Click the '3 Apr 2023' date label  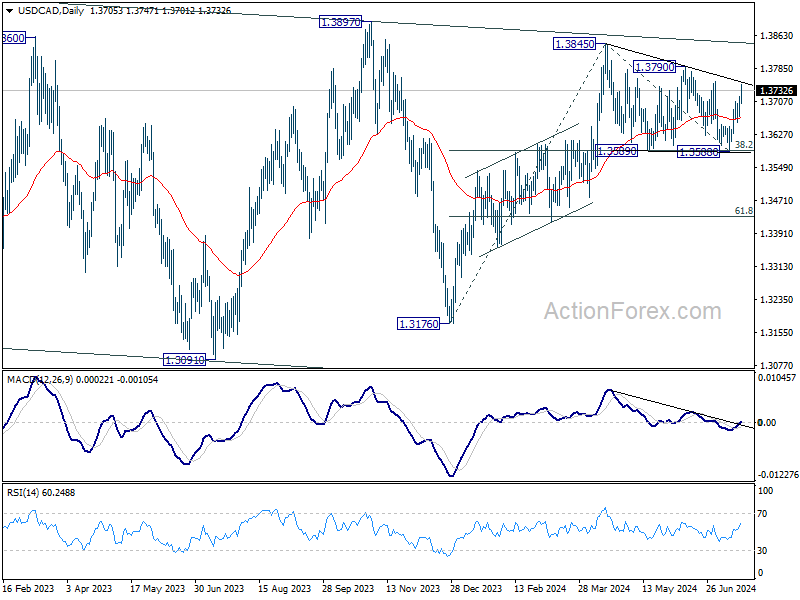[x=89, y=589]
